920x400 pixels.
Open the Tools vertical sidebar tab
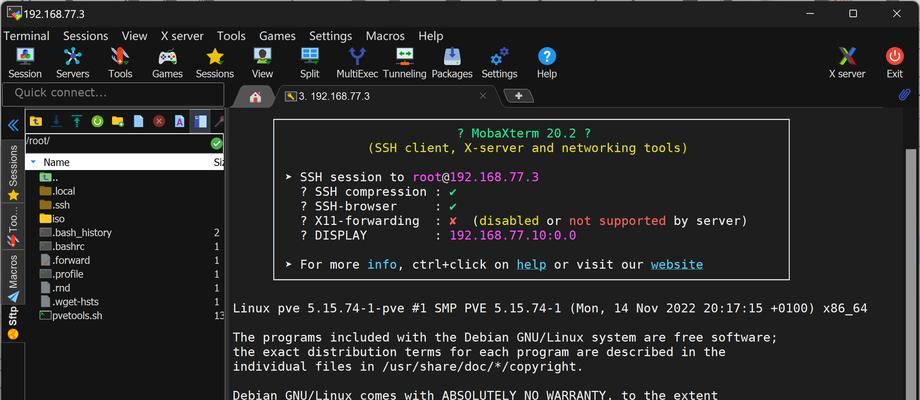coord(13,227)
